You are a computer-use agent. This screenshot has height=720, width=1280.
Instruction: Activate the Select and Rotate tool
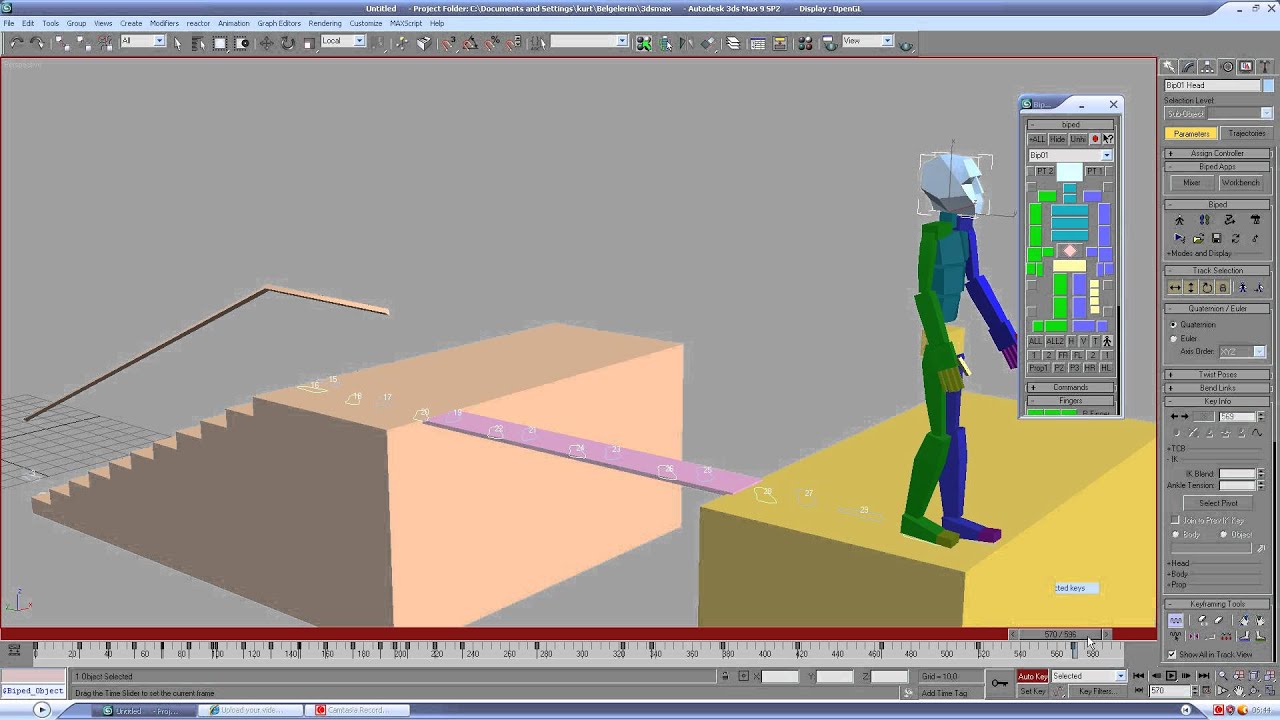coord(287,42)
